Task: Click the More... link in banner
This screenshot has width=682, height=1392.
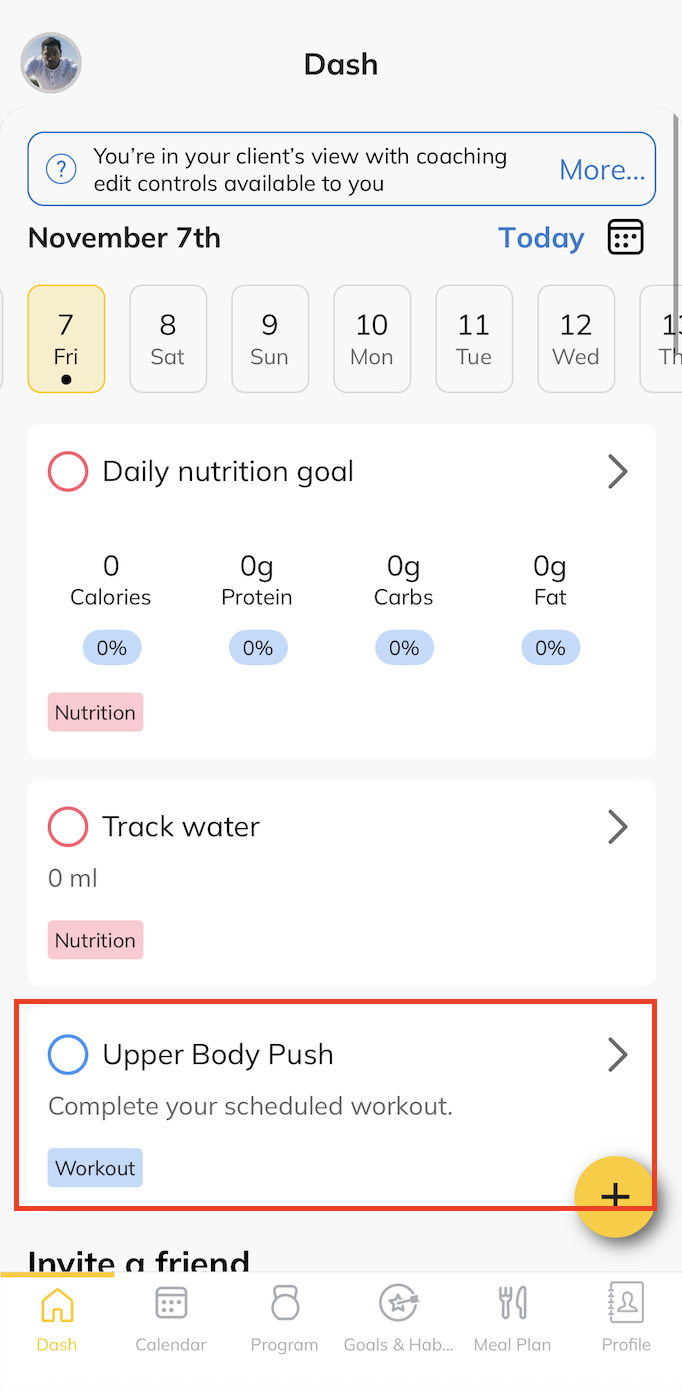Action: pos(602,170)
